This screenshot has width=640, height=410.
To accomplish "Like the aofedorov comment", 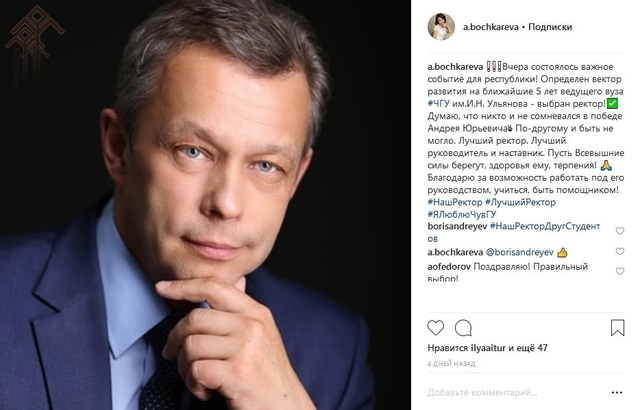I will coord(620,271).
